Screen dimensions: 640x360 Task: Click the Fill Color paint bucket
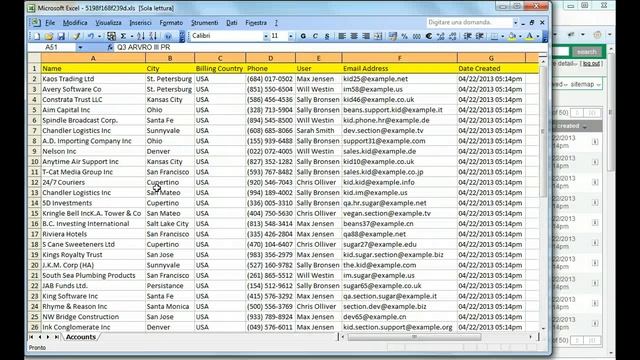pos(512,36)
